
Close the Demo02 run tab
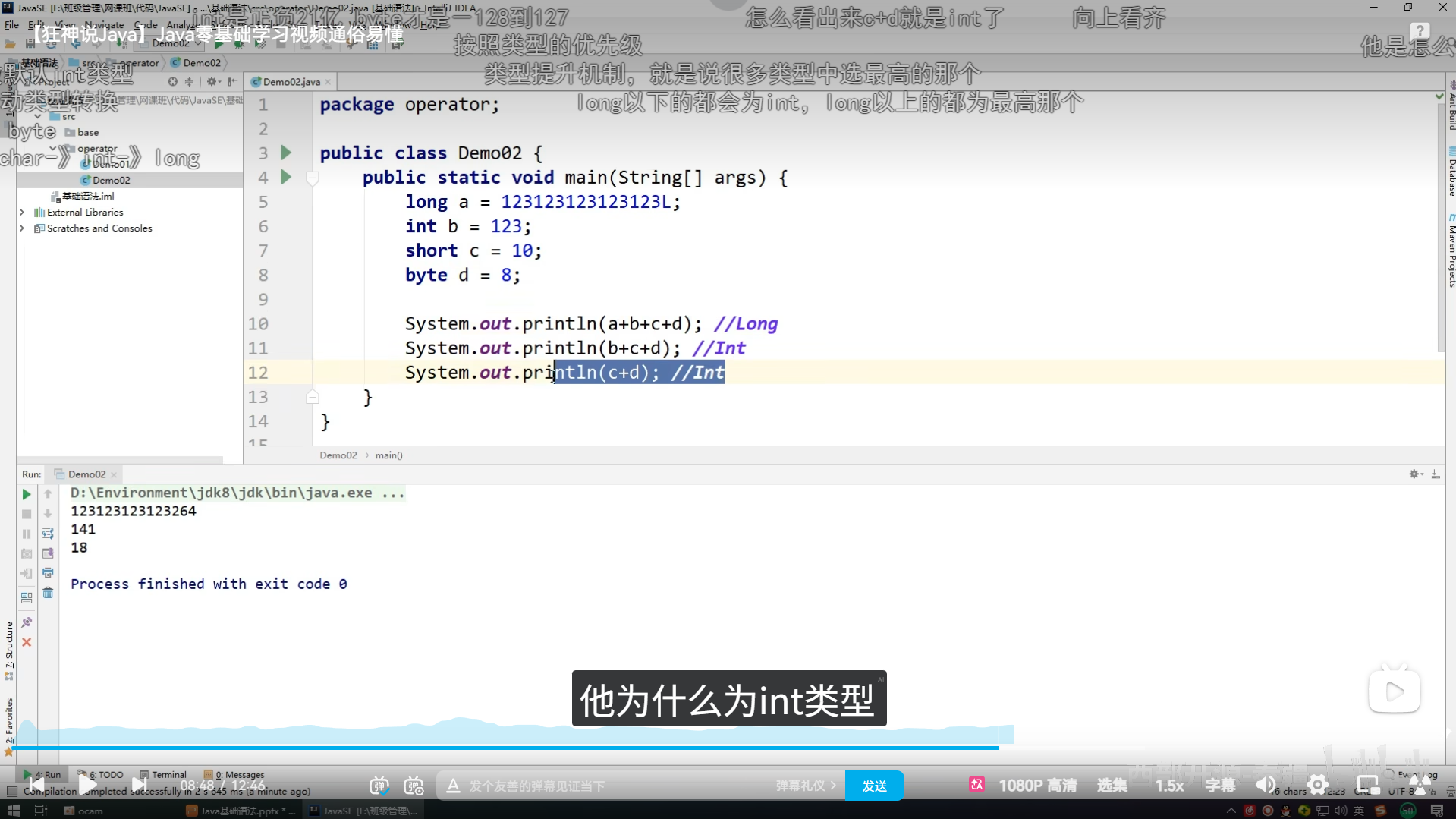114,474
